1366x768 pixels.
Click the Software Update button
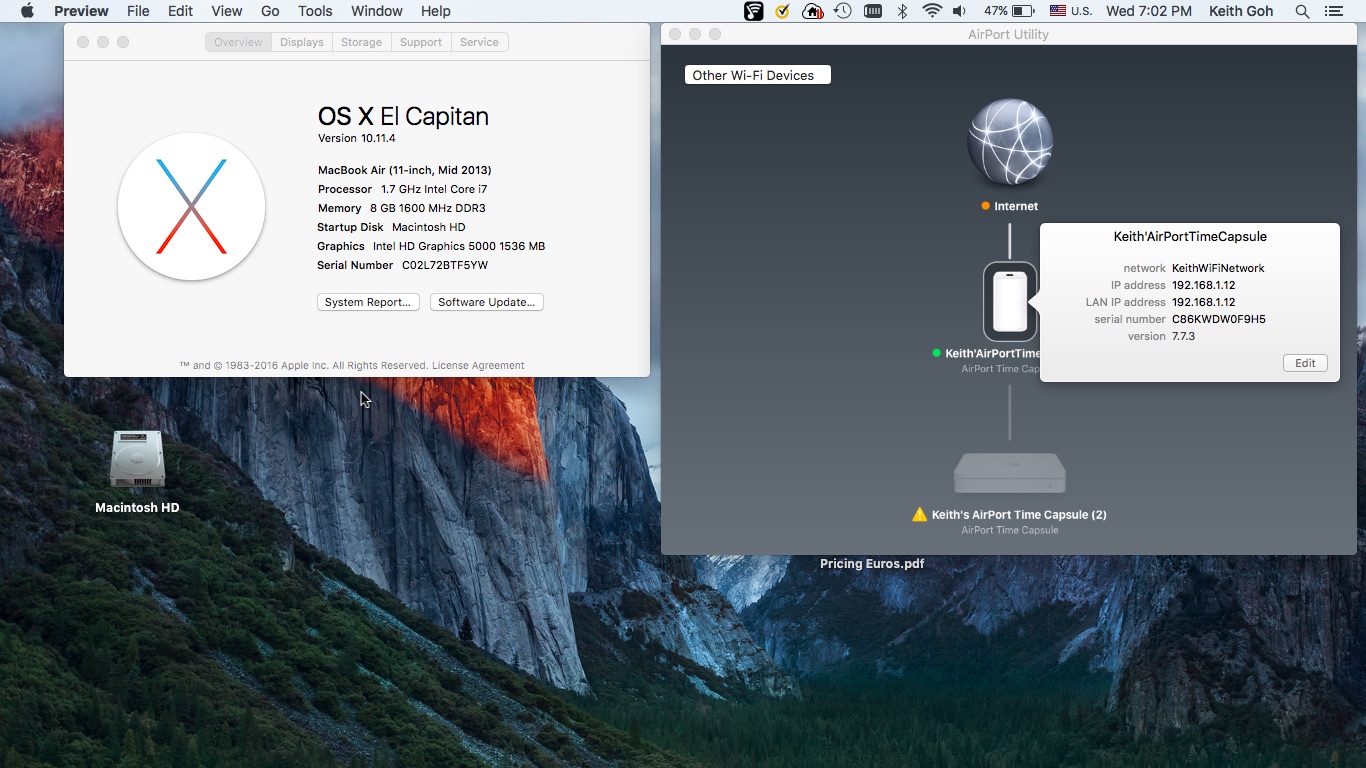click(486, 302)
